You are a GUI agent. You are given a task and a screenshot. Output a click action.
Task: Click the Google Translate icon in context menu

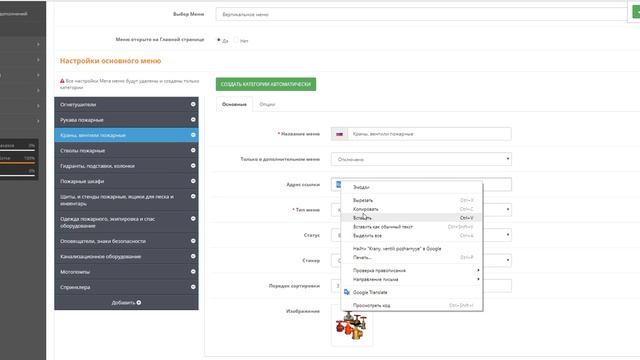click(347, 292)
